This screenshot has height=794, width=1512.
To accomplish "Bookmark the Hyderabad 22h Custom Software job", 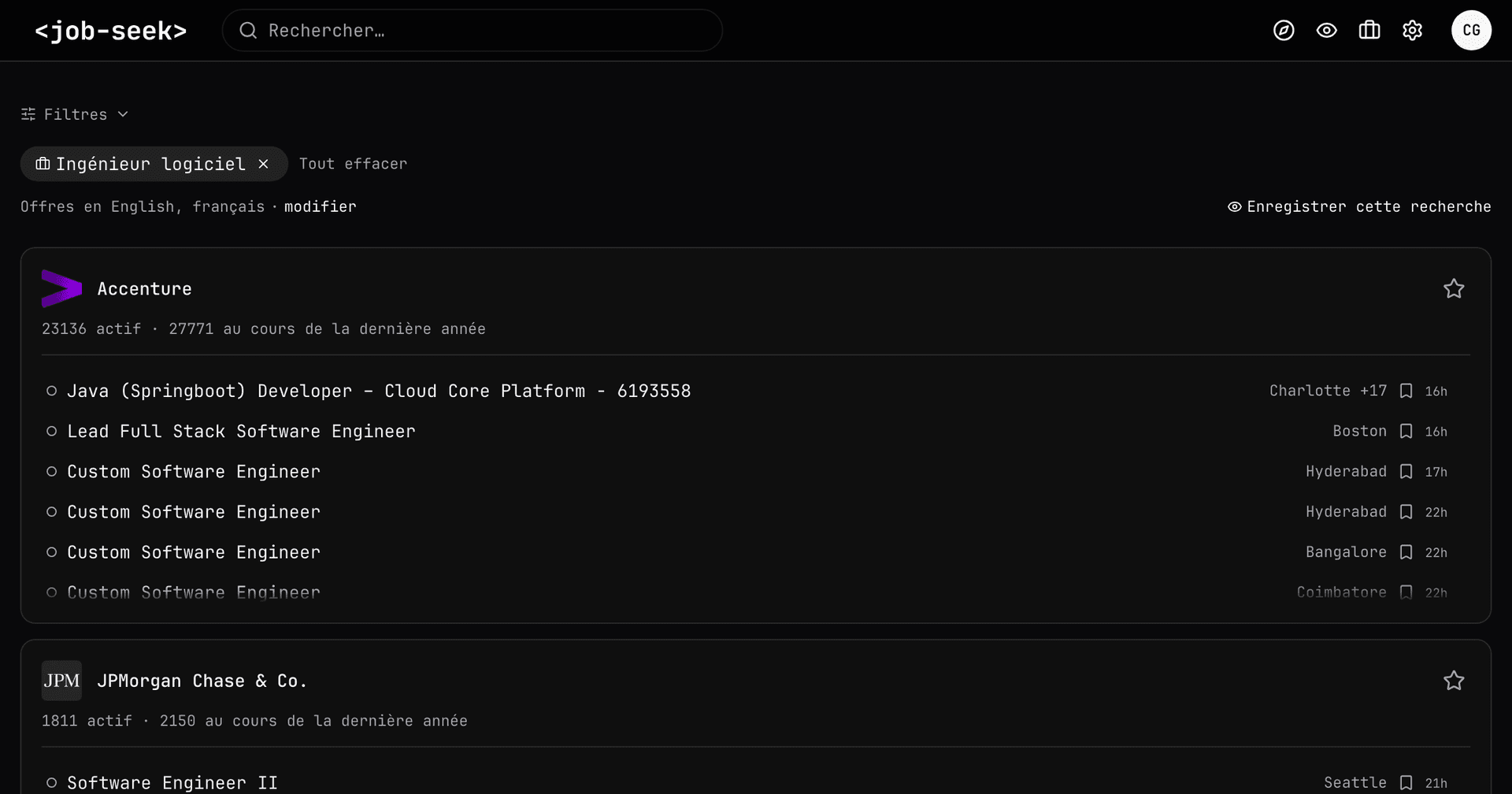I will pyautogui.click(x=1406, y=512).
